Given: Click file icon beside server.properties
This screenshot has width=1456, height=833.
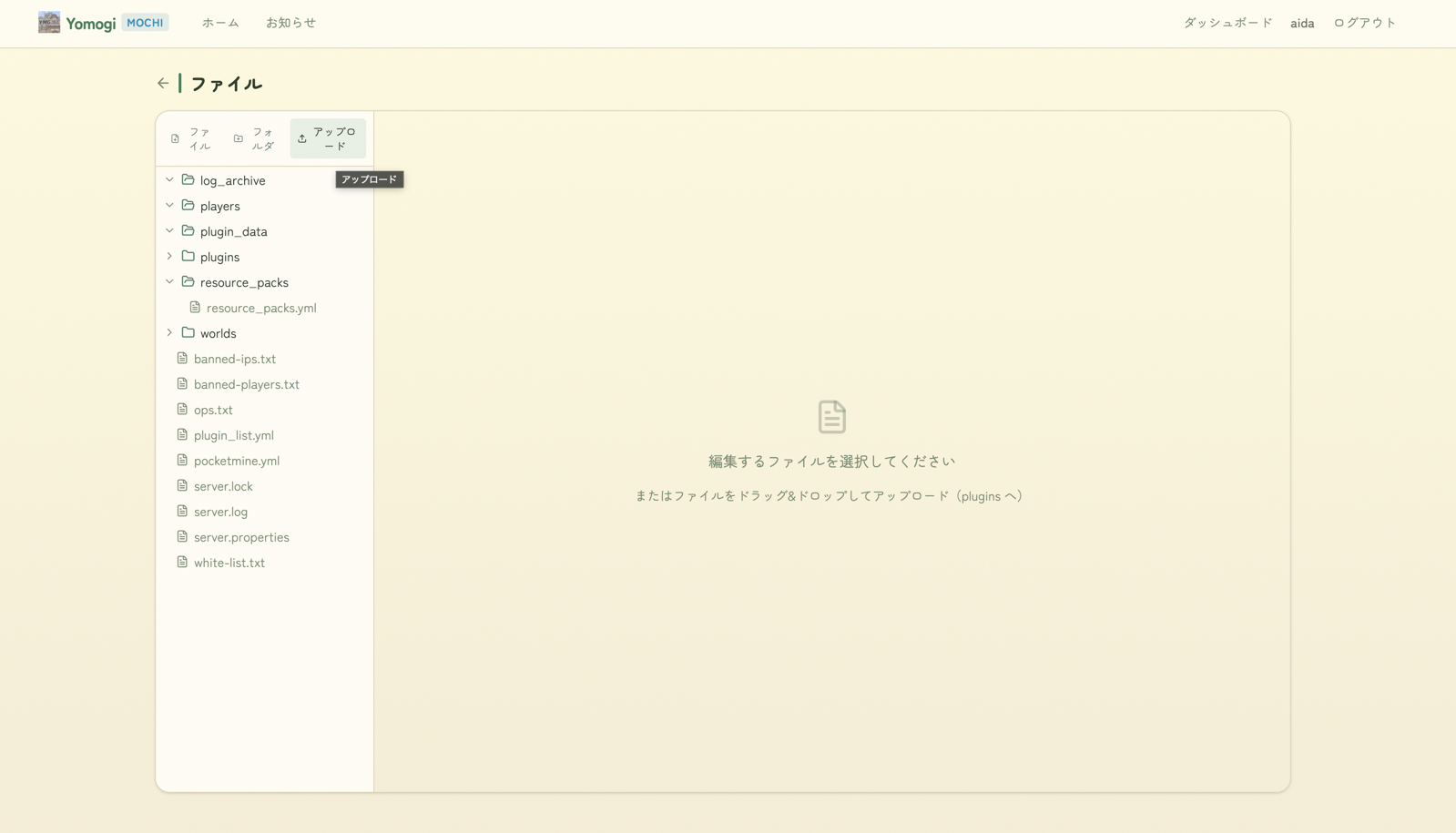Looking at the screenshot, I should point(182,537).
